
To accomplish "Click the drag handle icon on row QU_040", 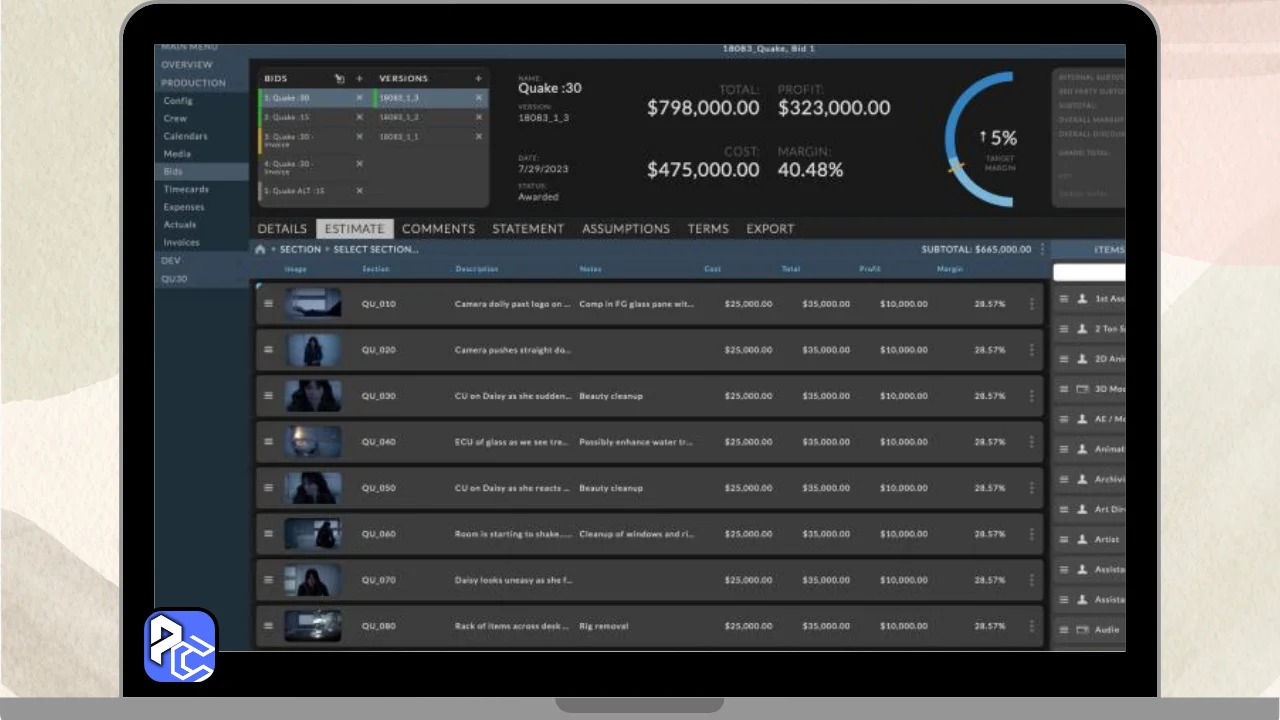I will [x=268, y=442].
